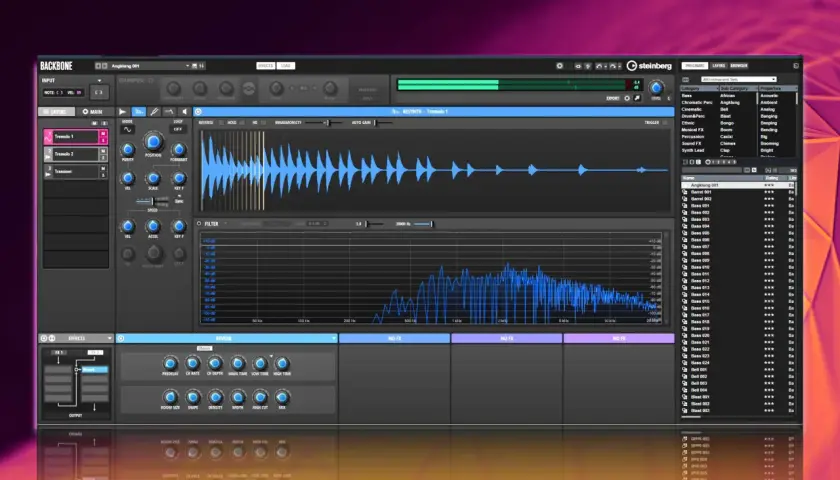Click the export options gear icon
This screenshot has height=480, width=840.
click(x=627, y=98)
